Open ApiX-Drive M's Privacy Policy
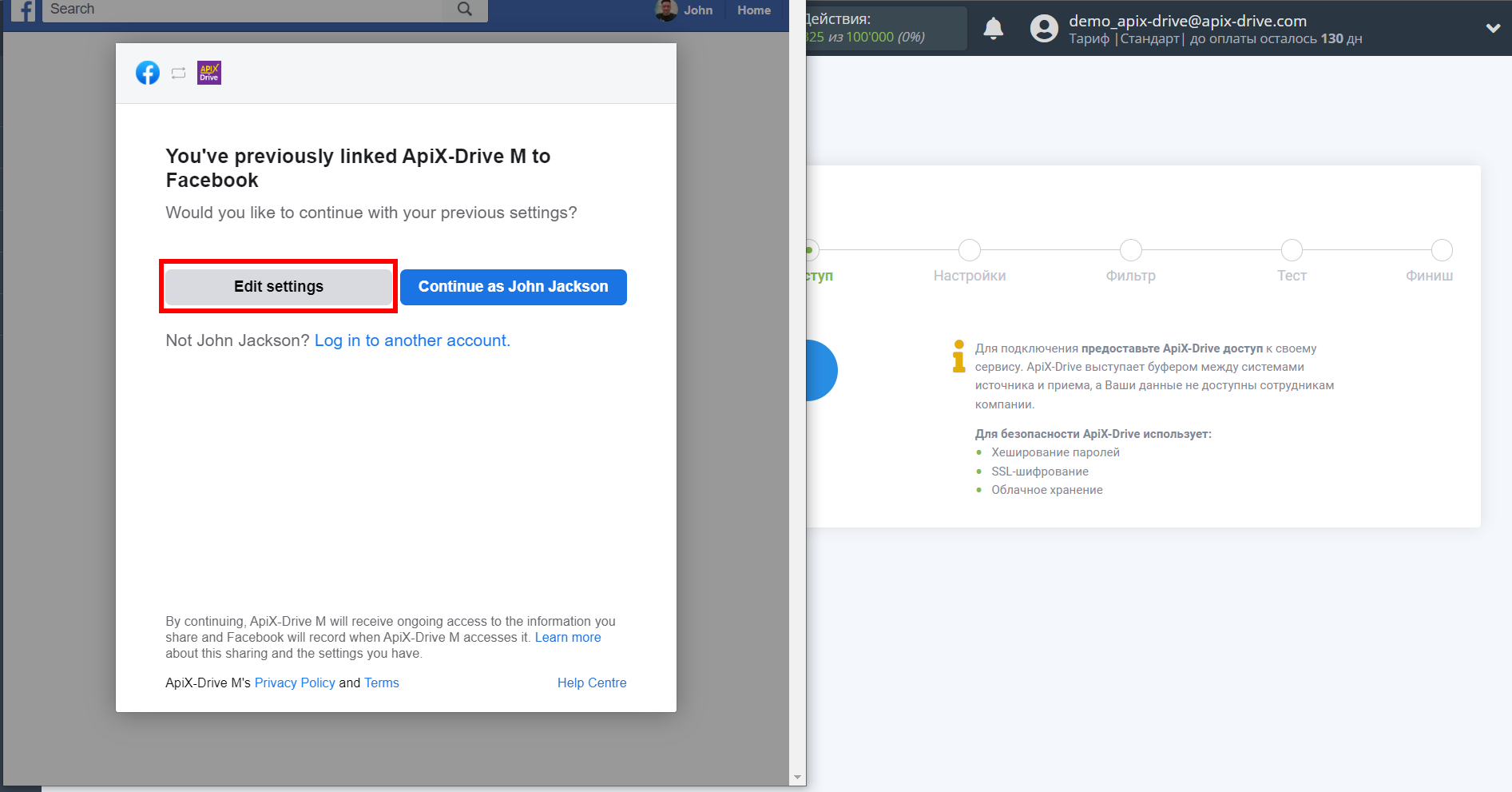Image resolution: width=1512 pixels, height=792 pixels. 295,683
